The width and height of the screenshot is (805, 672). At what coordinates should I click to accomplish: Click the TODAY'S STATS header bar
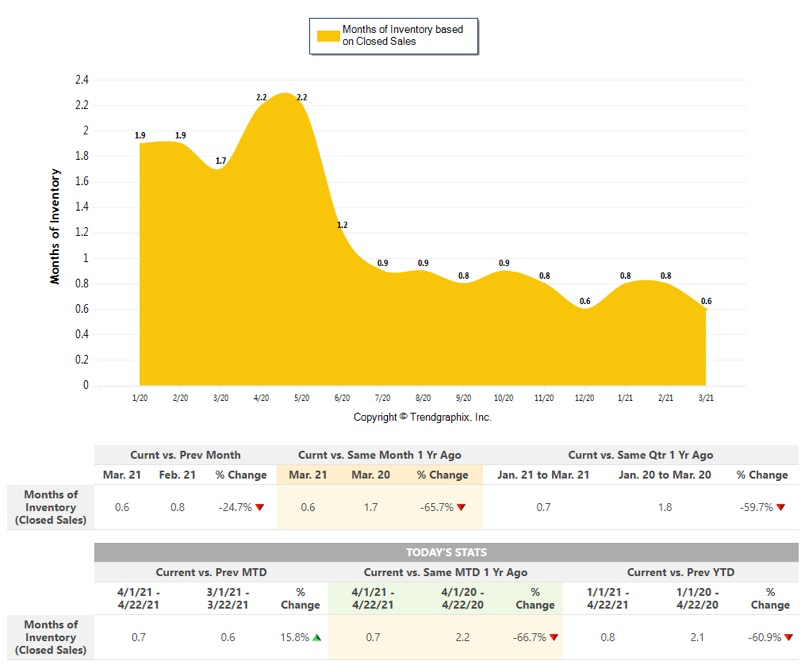coord(446,552)
